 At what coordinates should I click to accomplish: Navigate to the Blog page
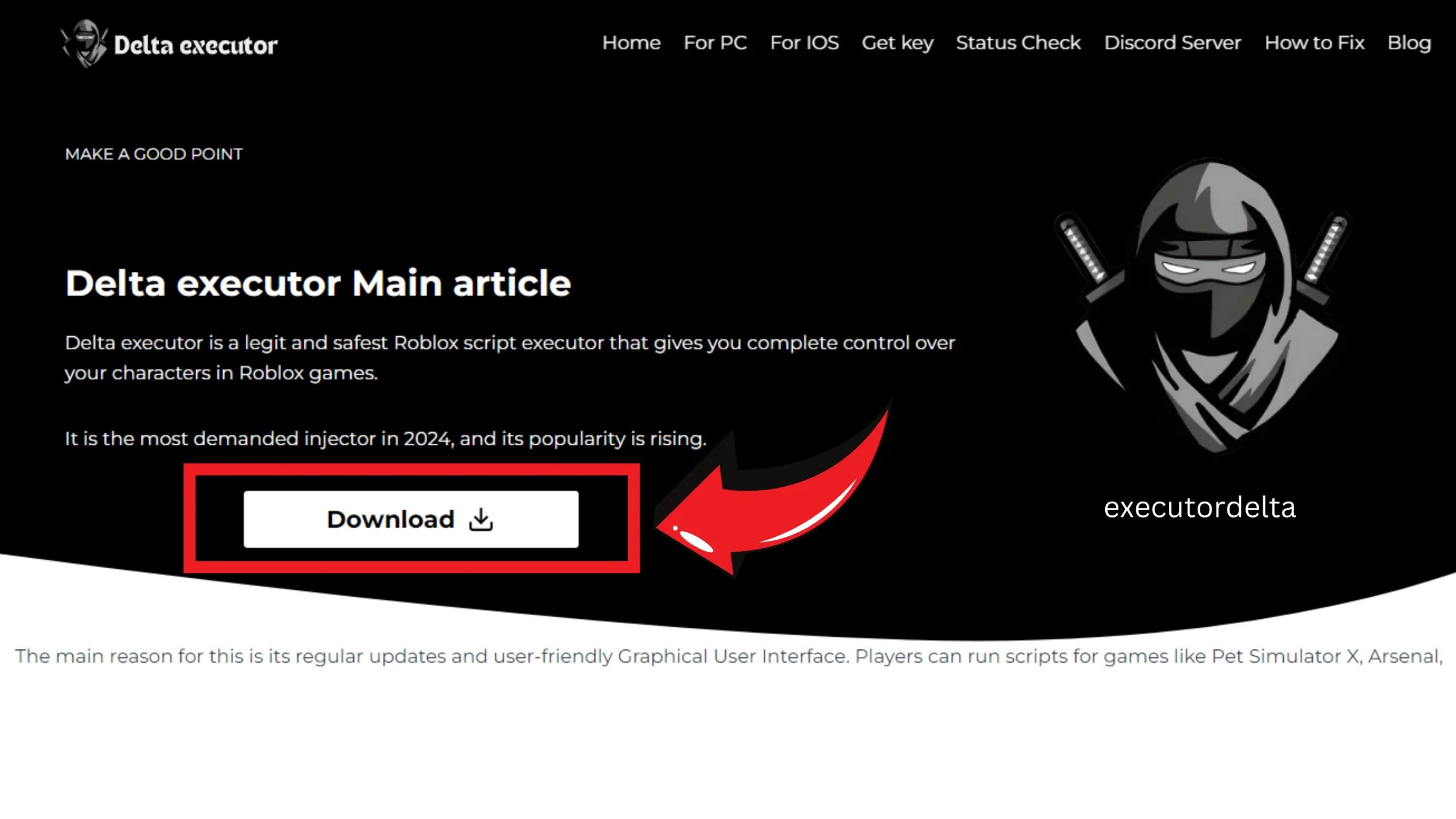[x=1409, y=43]
